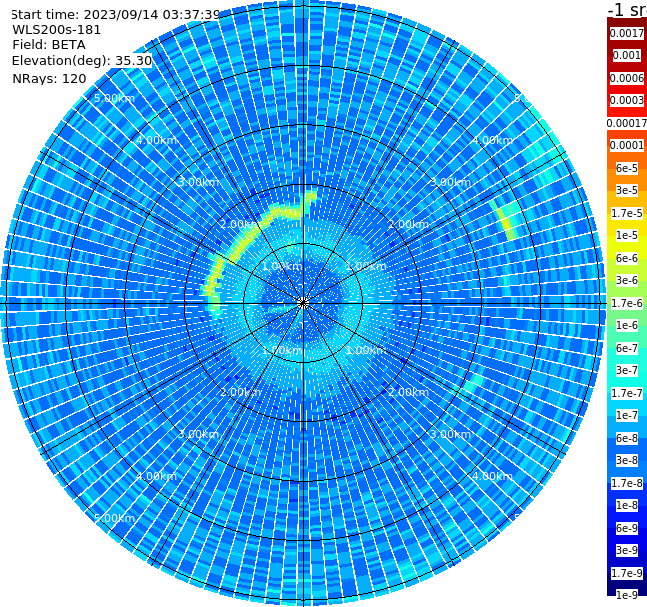Select the 1e-5 colorbar label
This screenshot has height=607, width=647.
[x=627, y=235]
